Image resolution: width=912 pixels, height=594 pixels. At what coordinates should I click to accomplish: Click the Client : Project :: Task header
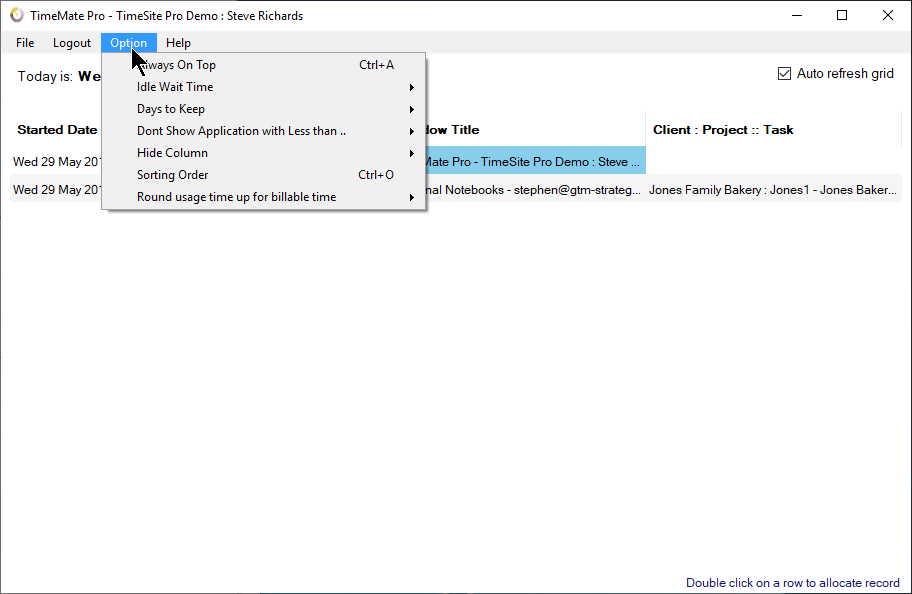click(723, 130)
